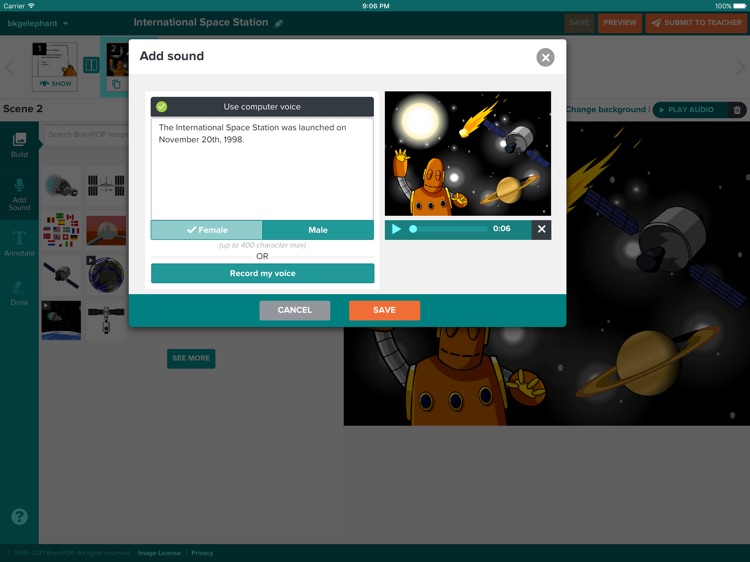
Task: Pick the country flags image thumbnail
Action: coord(61,230)
